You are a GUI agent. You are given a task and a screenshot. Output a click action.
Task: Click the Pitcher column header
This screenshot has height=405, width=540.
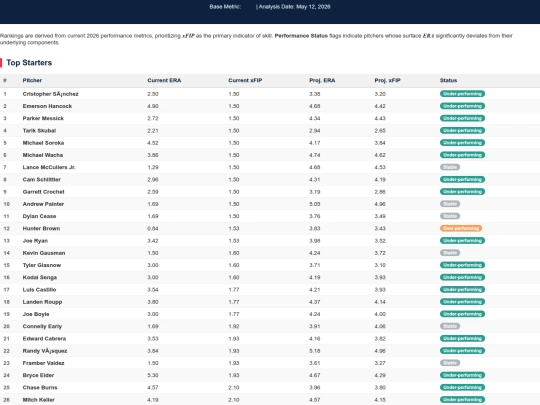[32, 80]
